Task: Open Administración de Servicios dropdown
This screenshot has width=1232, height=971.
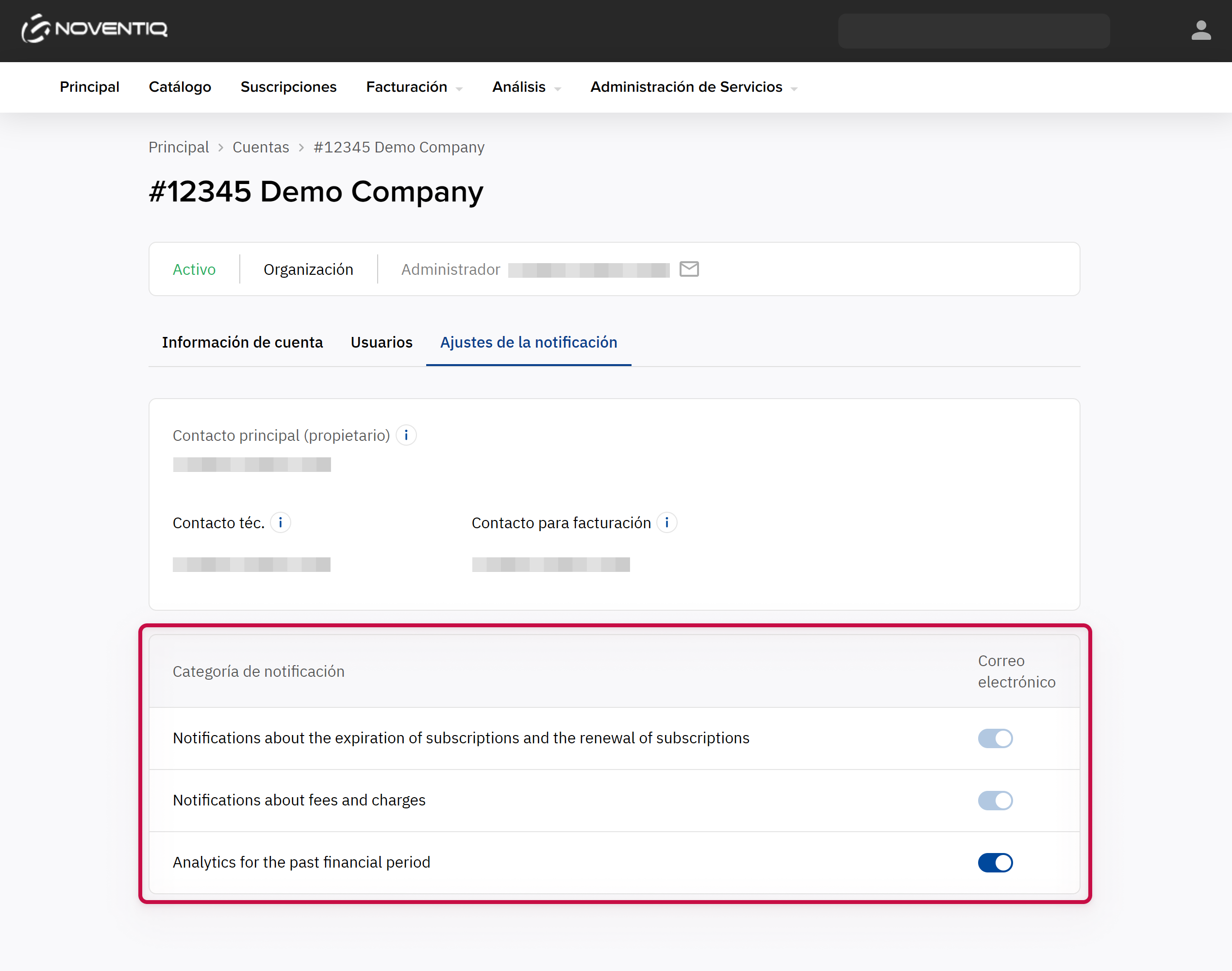Action: click(693, 87)
